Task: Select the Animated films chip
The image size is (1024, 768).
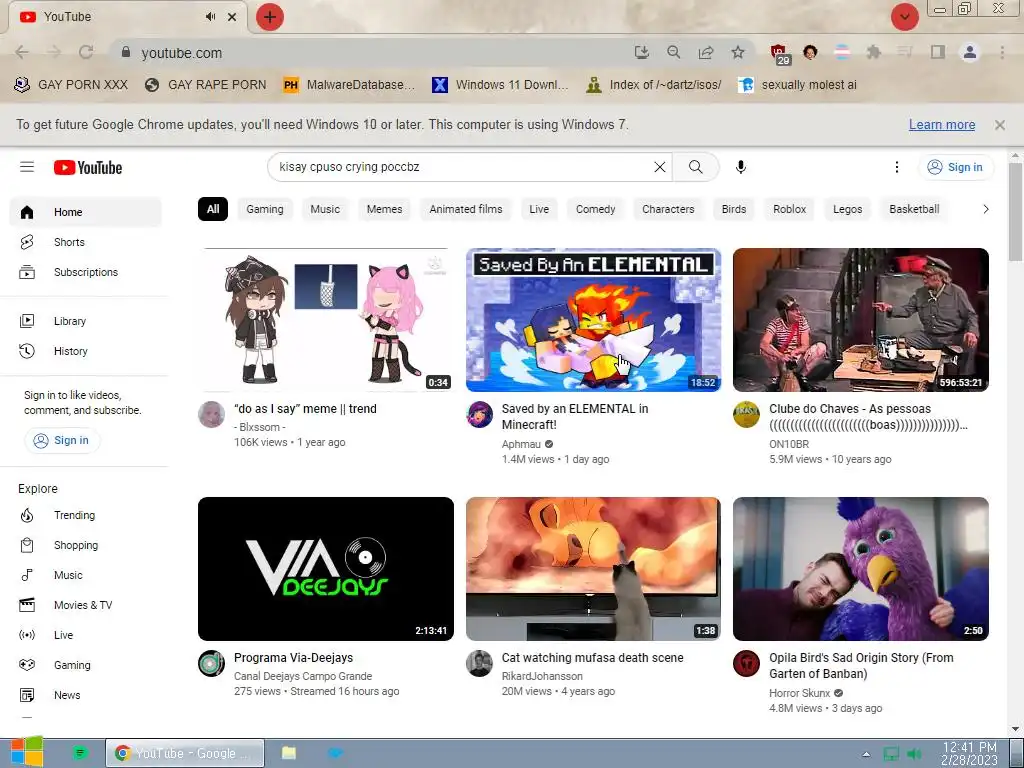Action: tap(466, 209)
